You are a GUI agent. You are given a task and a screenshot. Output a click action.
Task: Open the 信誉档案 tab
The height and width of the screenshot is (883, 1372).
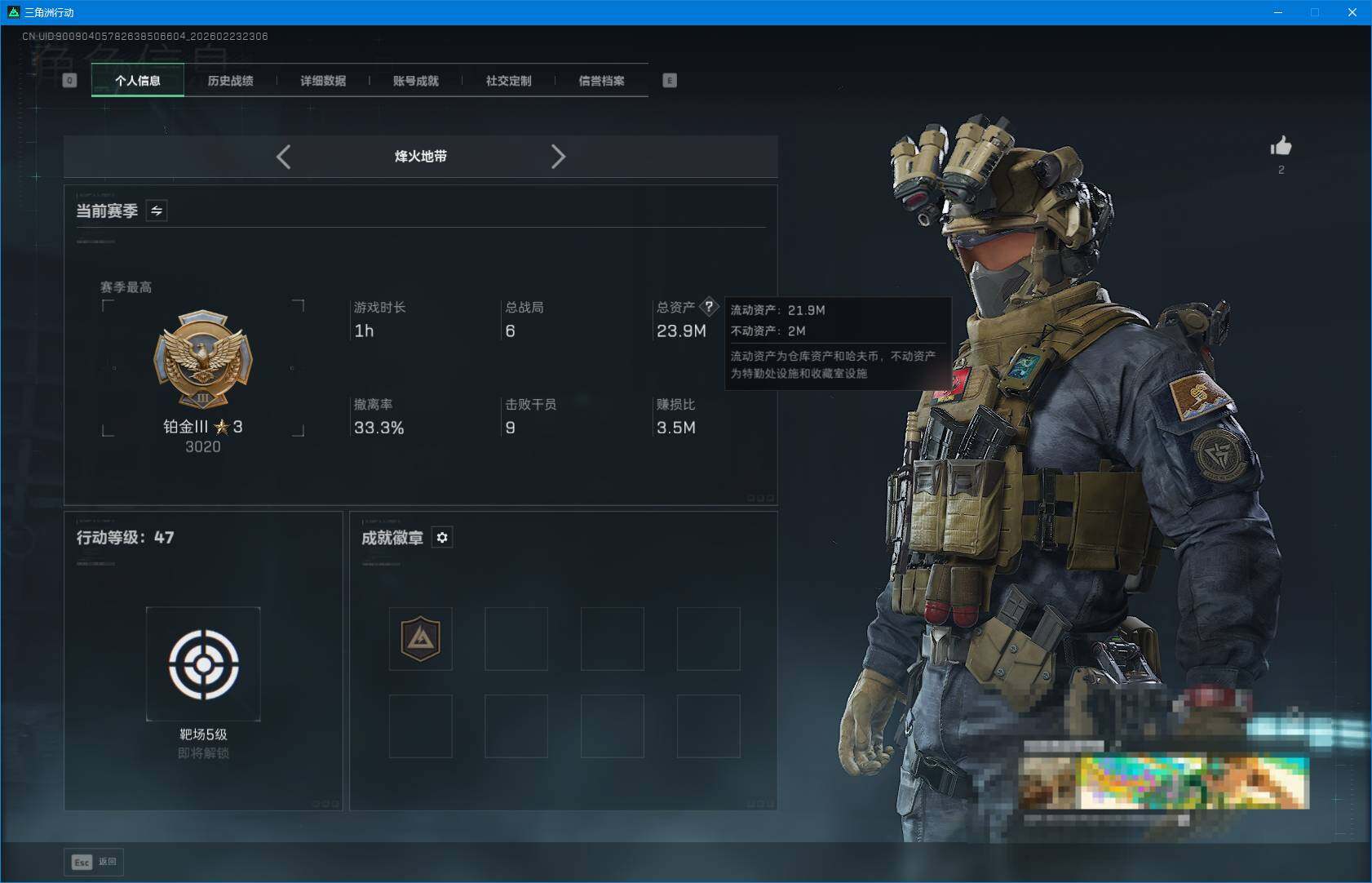click(x=603, y=80)
